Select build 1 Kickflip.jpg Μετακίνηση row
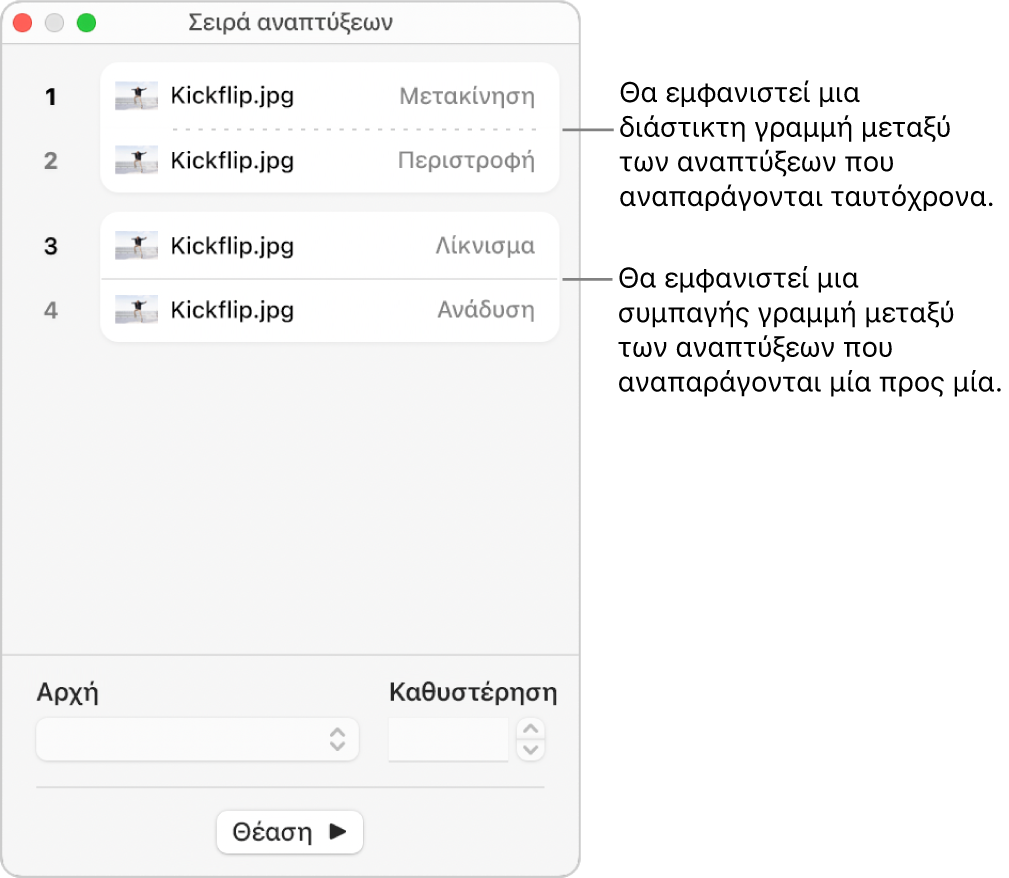 (x=329, y=96)
